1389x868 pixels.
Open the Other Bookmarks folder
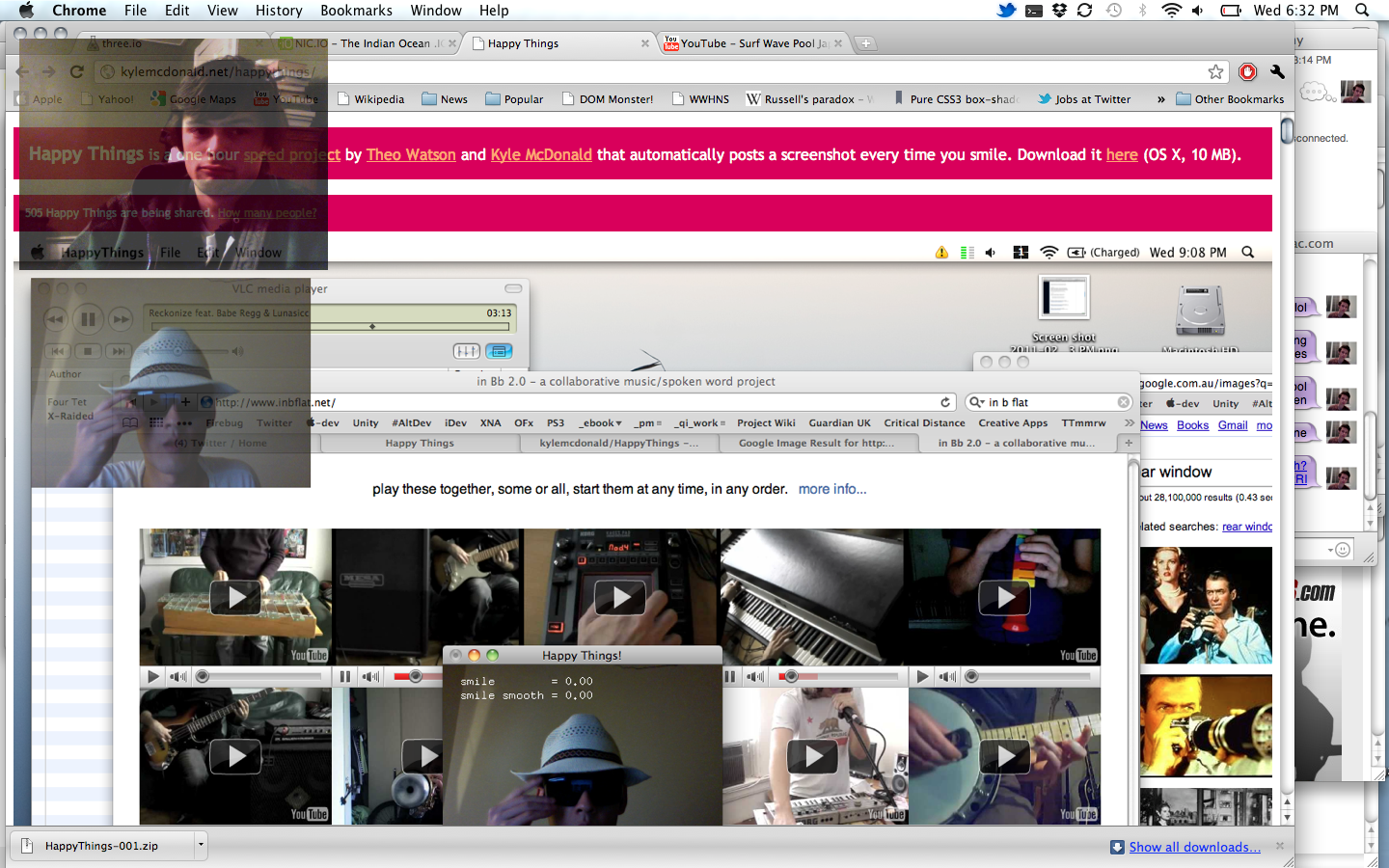coord(1230,99)
